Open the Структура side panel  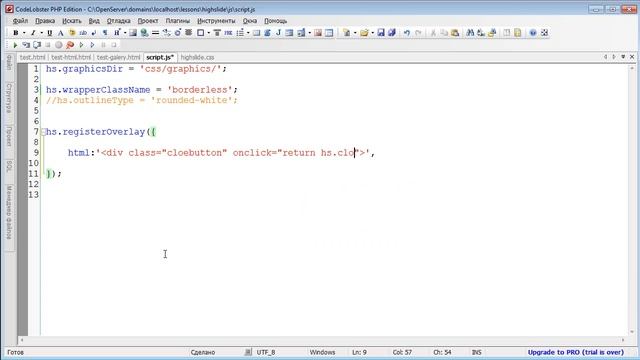(x=9, y=98)
